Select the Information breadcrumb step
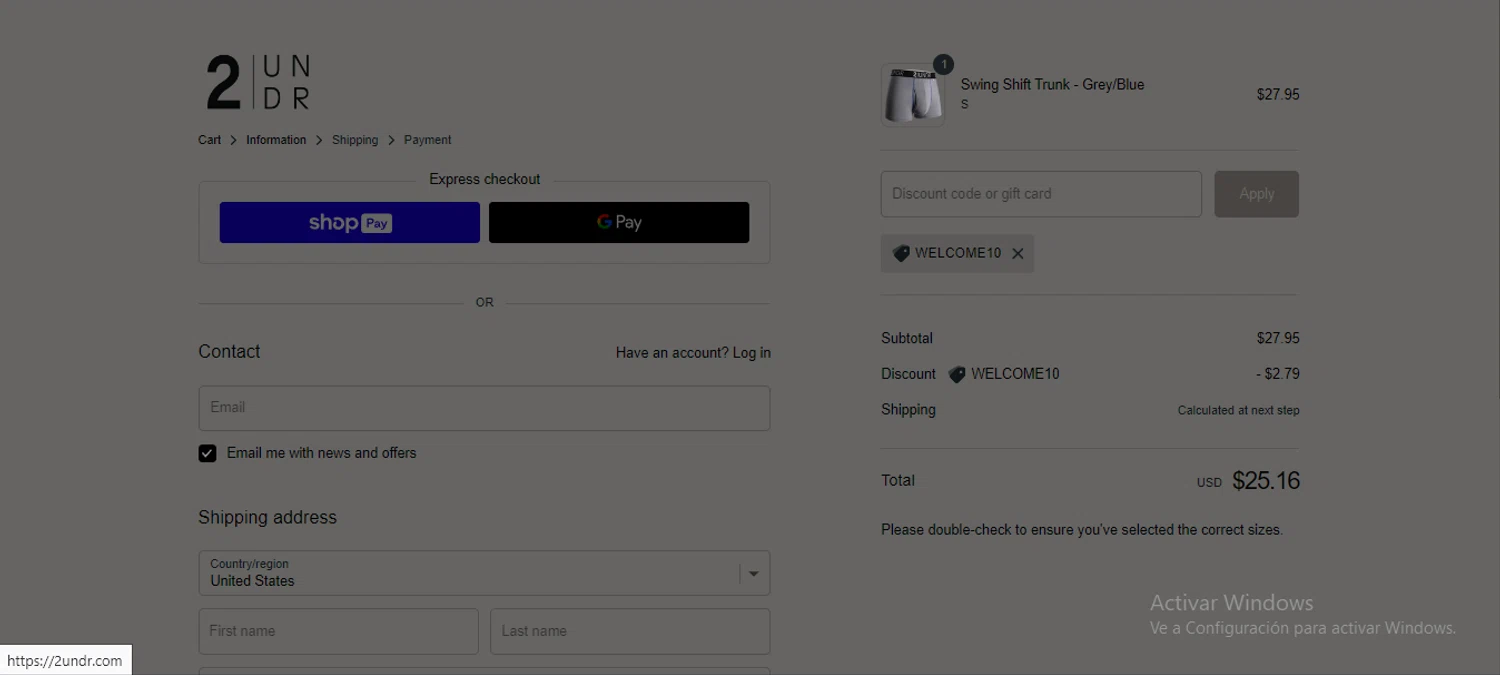Image resolution: width=1500 pixels, height=675 pixels. pyautogui.click(x=276, y=140)
